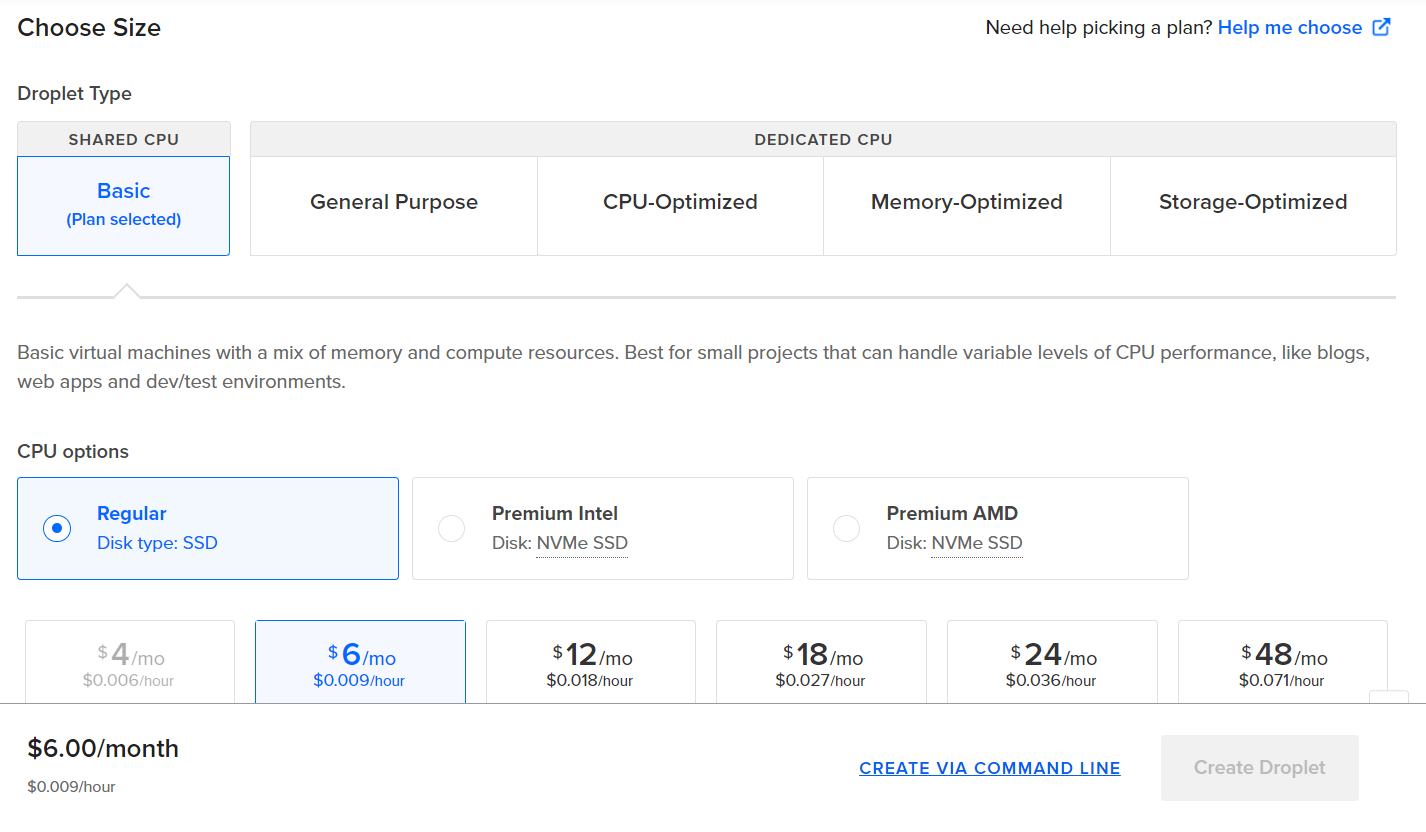This screenshot has height=832, width=1426.
Task: Click the NVMe SSD text under Premium Intel
Action: click(582, 543)
